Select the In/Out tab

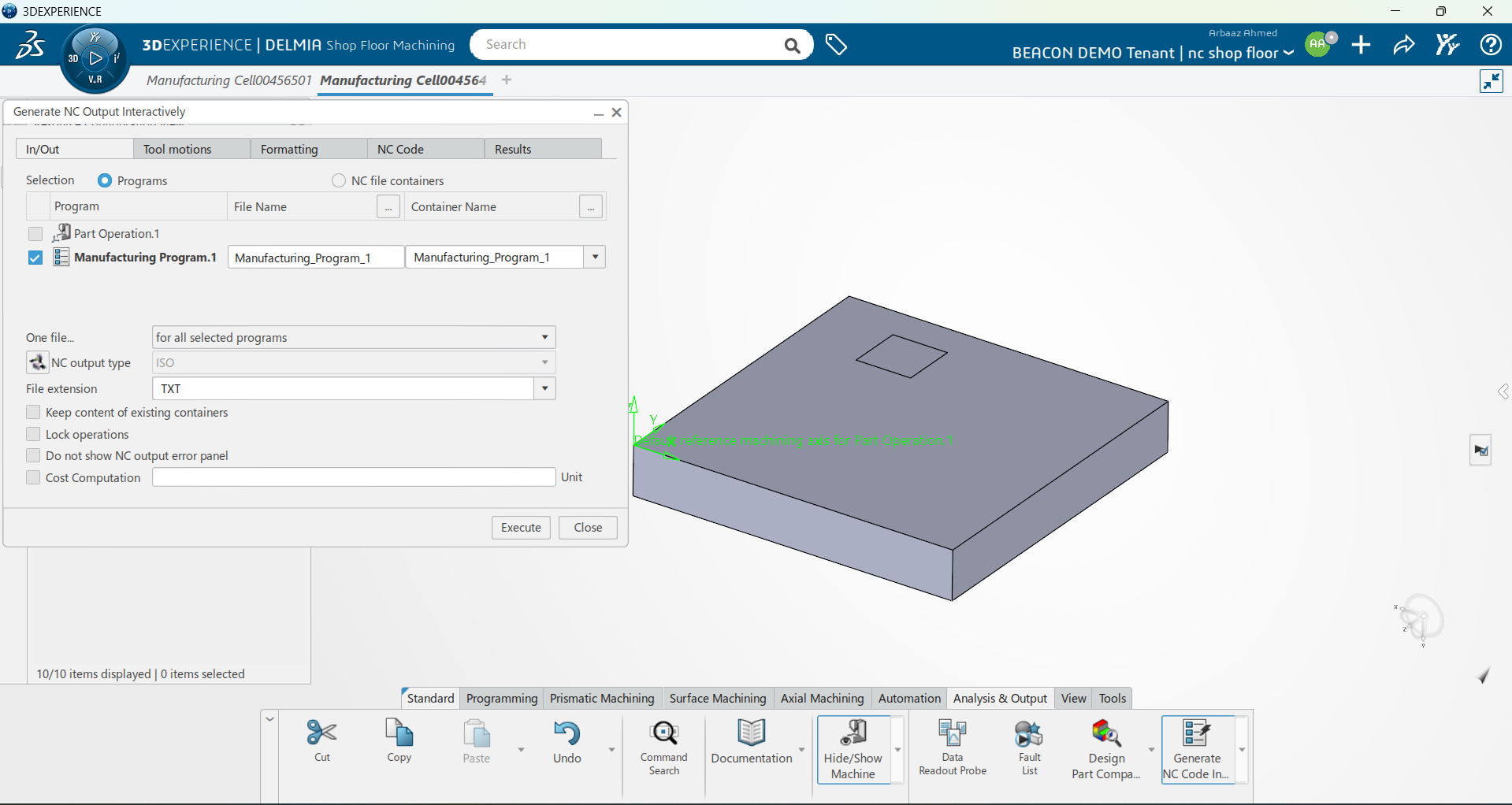[75, 149]
